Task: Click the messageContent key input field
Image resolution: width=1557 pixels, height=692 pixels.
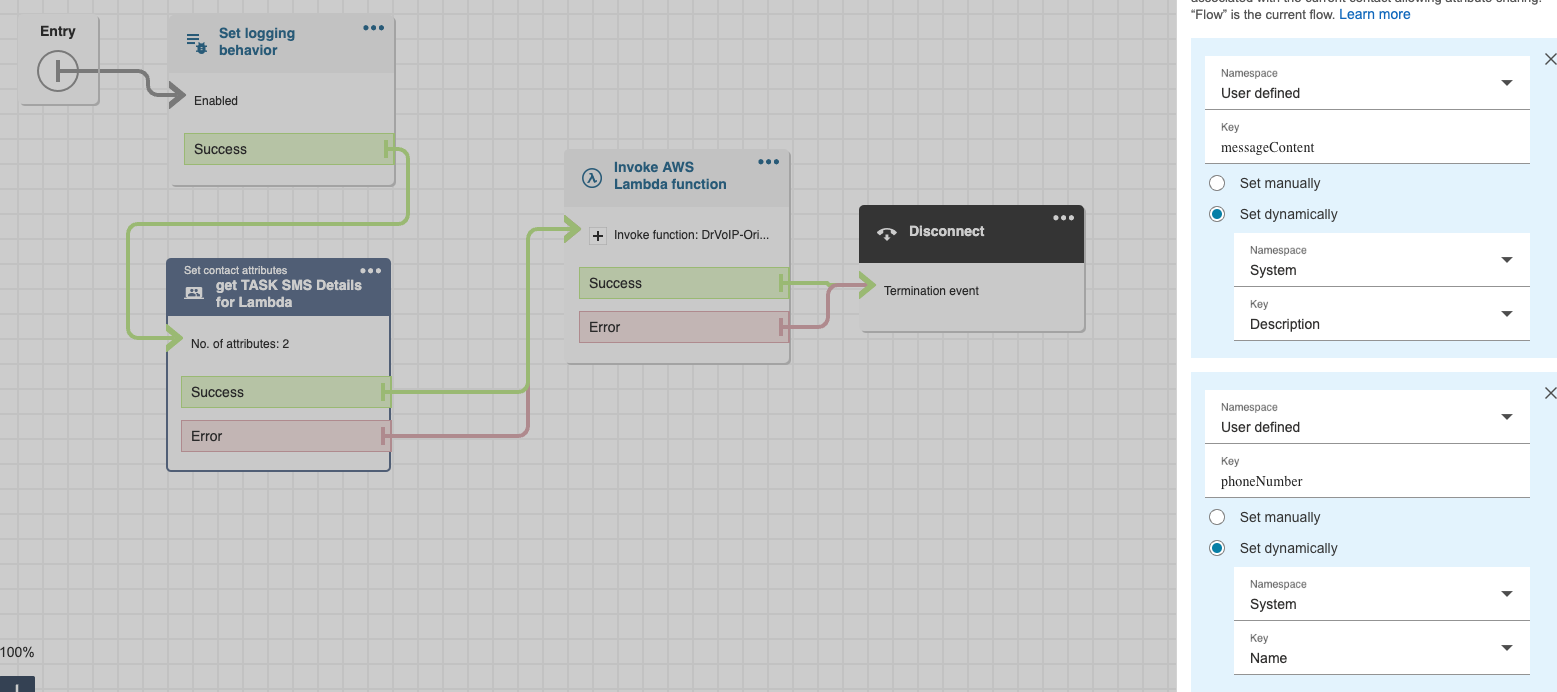Action: point(1369,137)
